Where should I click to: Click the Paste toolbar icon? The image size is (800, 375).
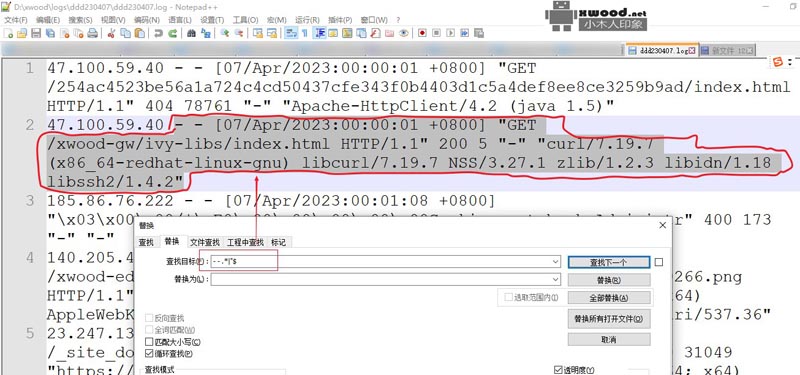click(139, 33)
